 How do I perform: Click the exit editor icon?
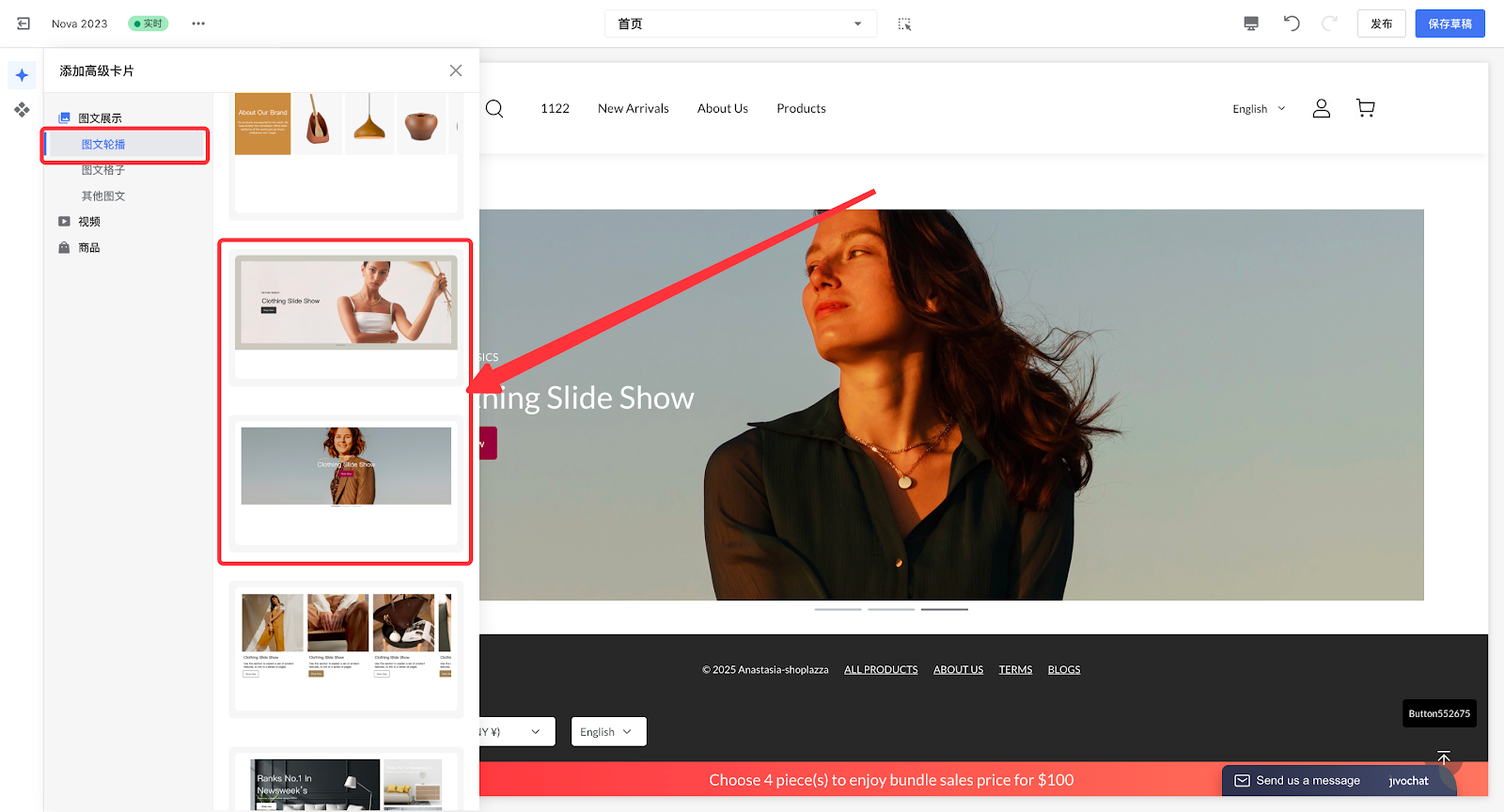pos(23,23)
